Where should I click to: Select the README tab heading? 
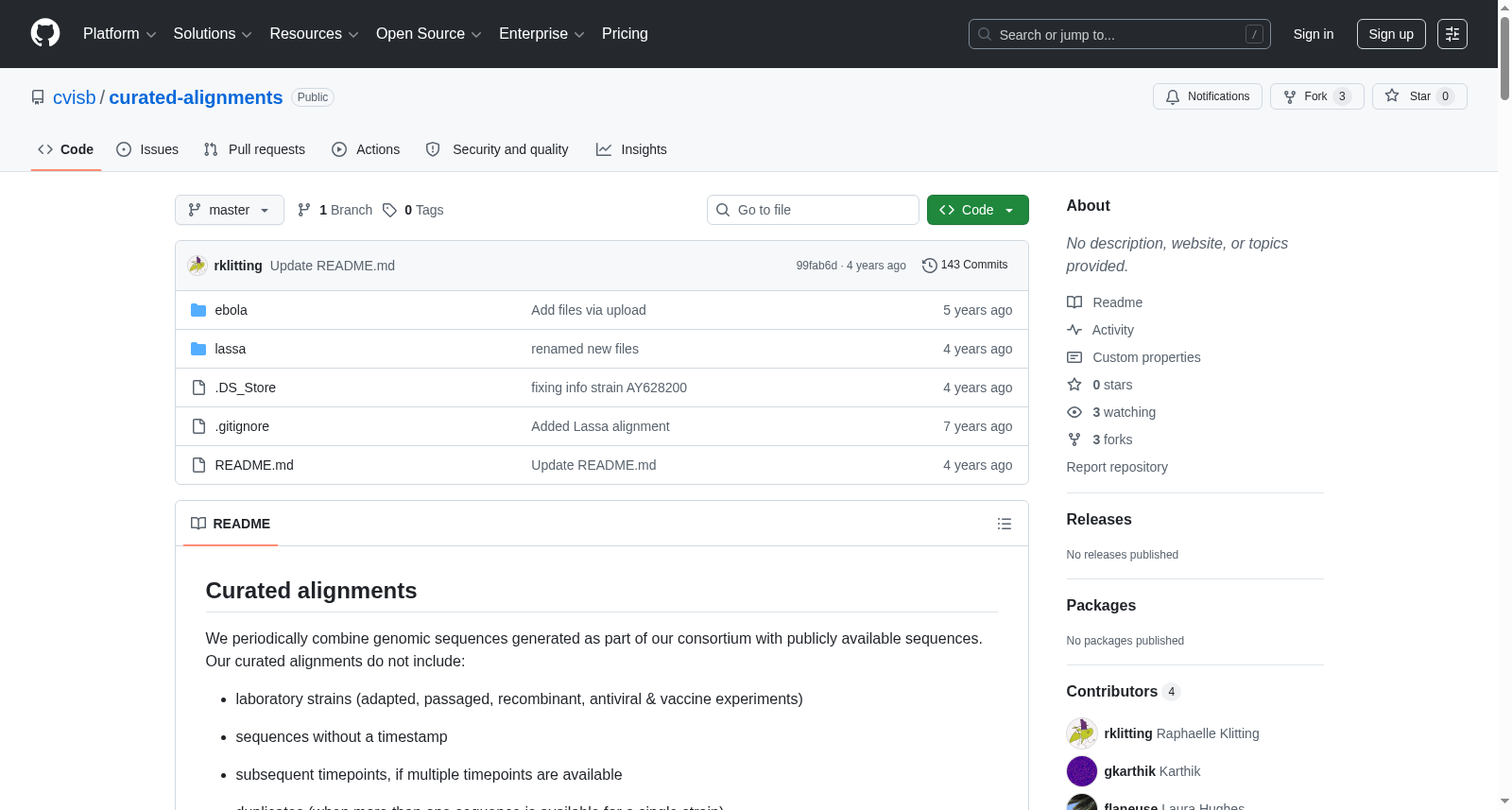click(x=231, y=524)
